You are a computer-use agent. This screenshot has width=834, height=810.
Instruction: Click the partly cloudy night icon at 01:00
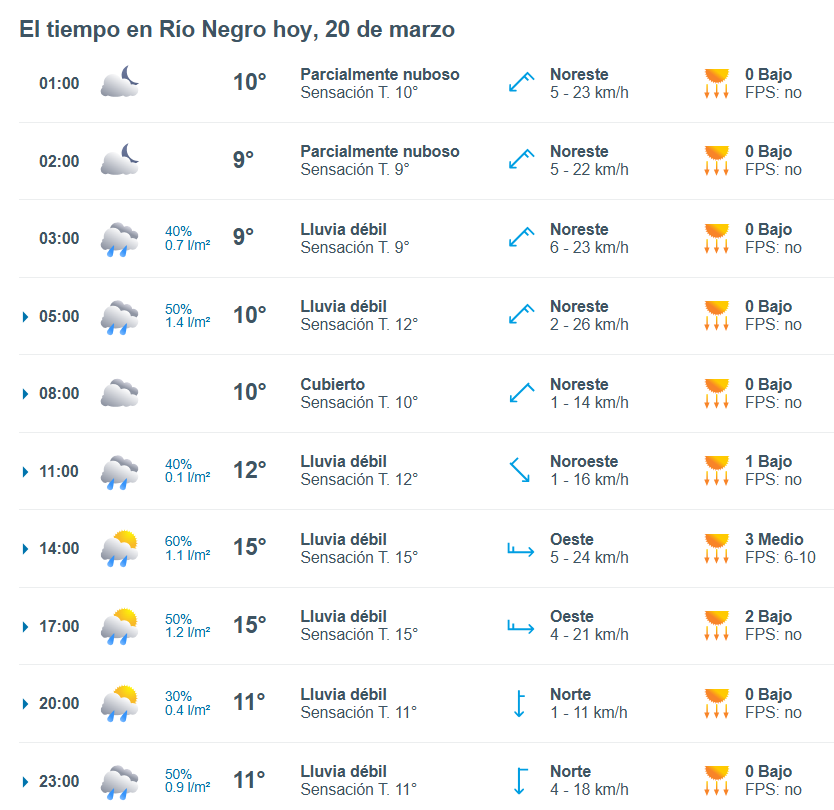coord(119,82)
